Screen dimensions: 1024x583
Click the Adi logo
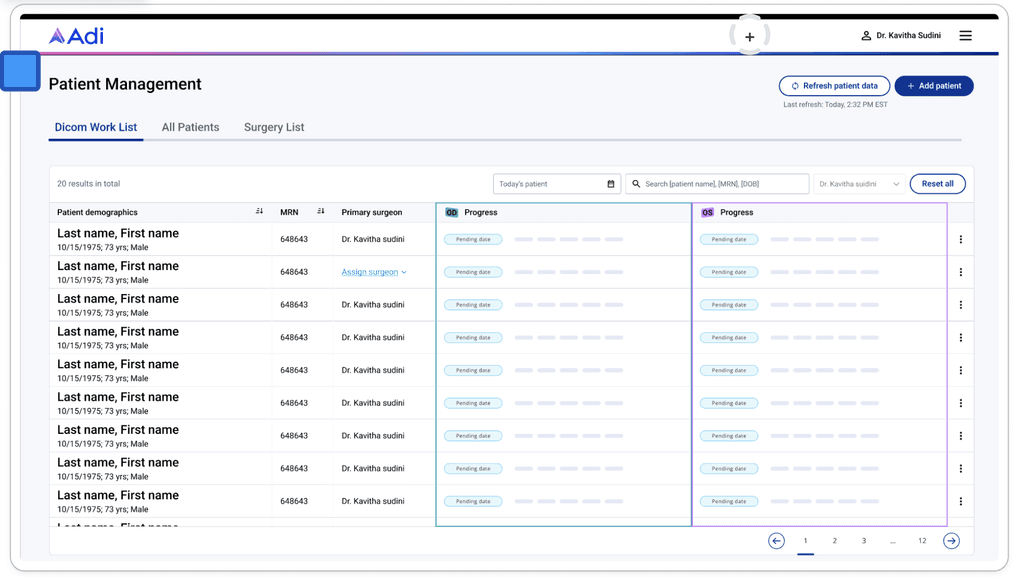(76, 36)
